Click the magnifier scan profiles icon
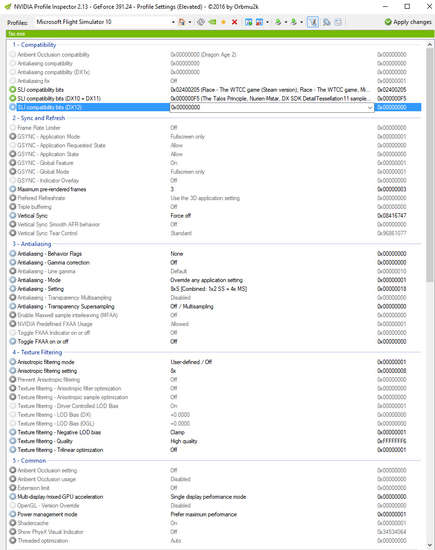The image size is (435, 550). click(327, 22)
